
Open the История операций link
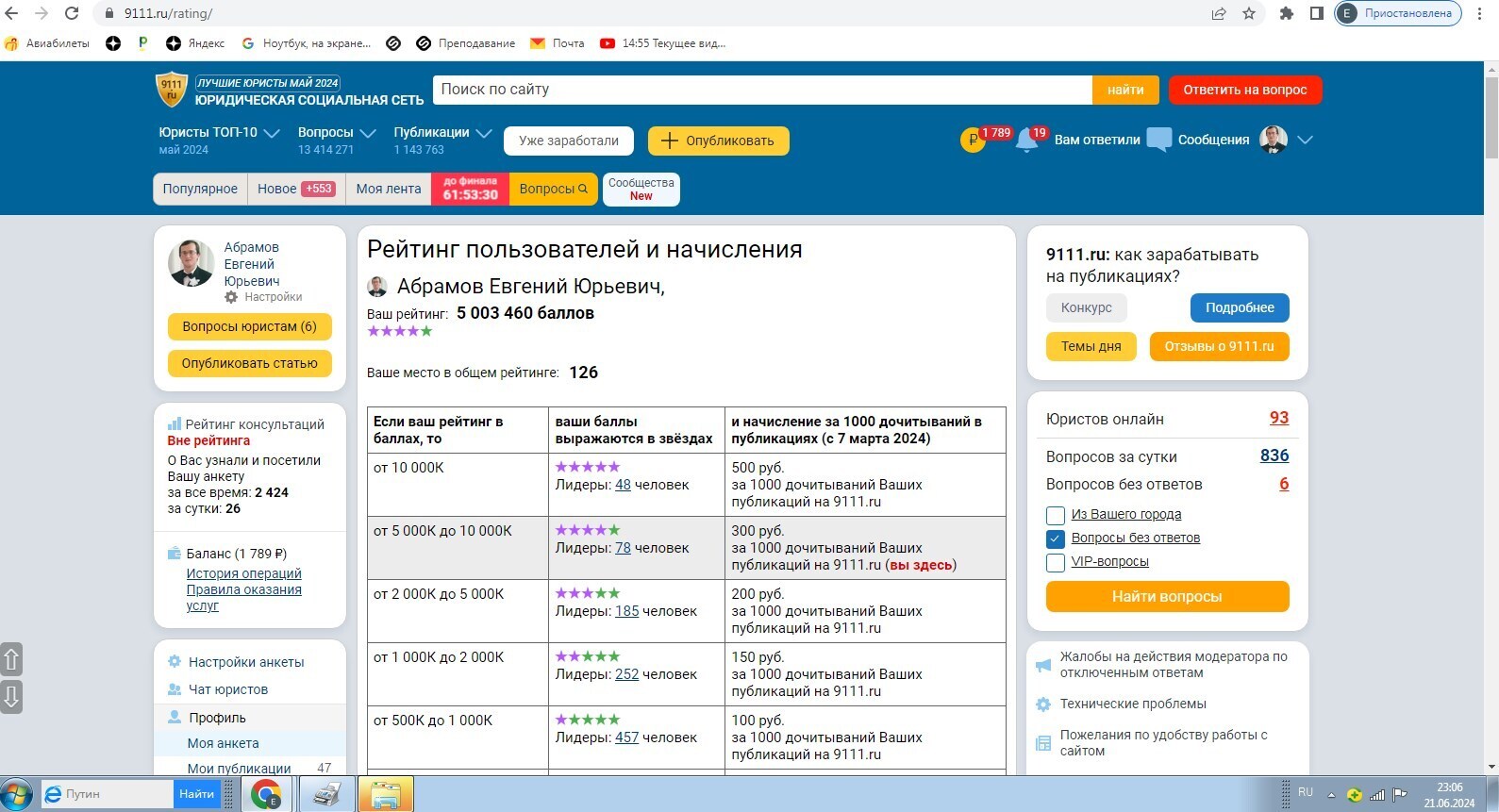pos(243,573)
